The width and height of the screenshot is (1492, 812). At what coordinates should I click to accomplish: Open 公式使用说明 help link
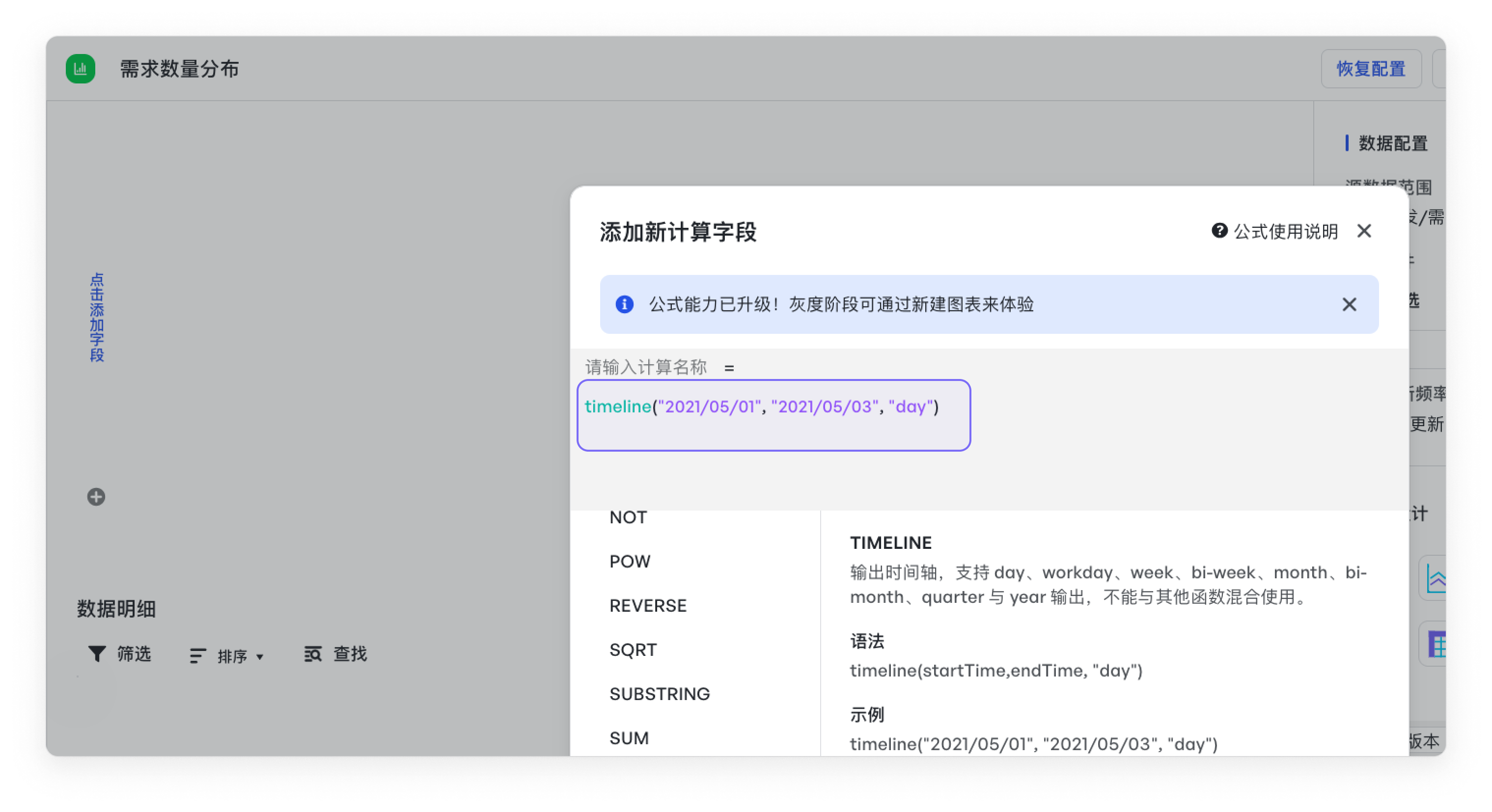point(1285,231)
